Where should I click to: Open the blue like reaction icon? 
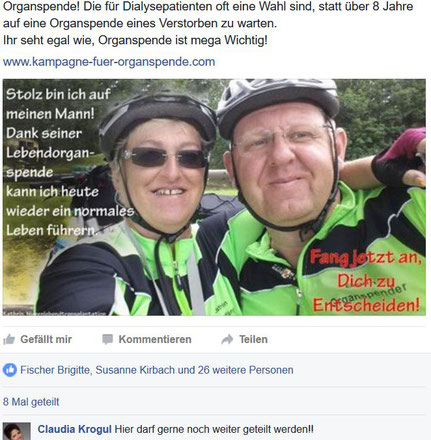click(x=10, y=370)
